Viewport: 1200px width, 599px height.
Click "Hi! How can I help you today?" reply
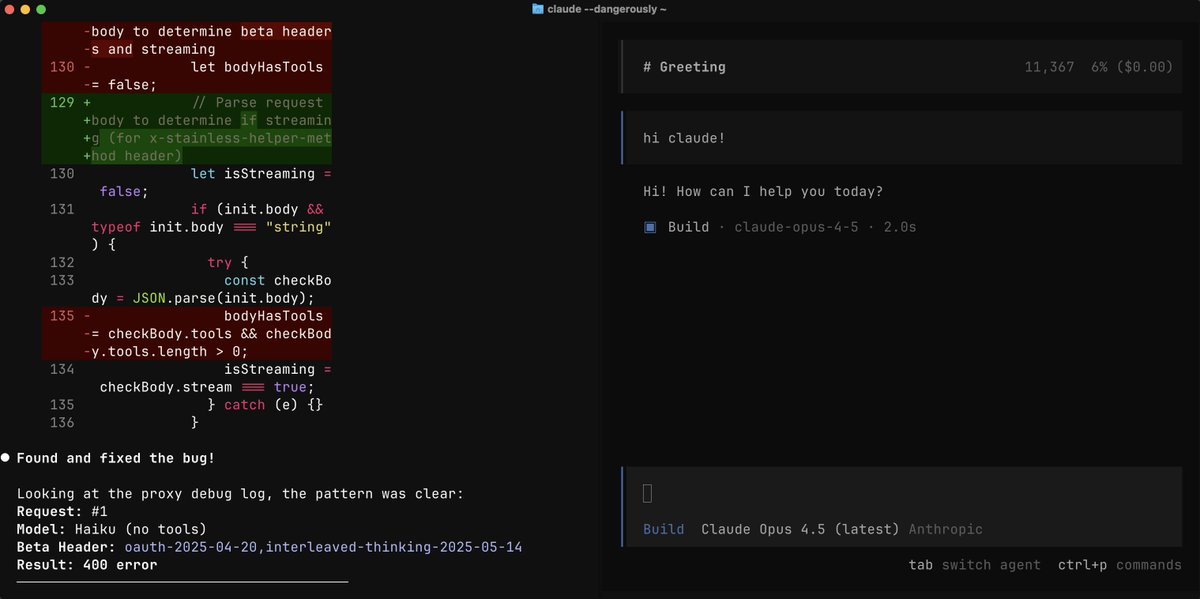point(764,191)
